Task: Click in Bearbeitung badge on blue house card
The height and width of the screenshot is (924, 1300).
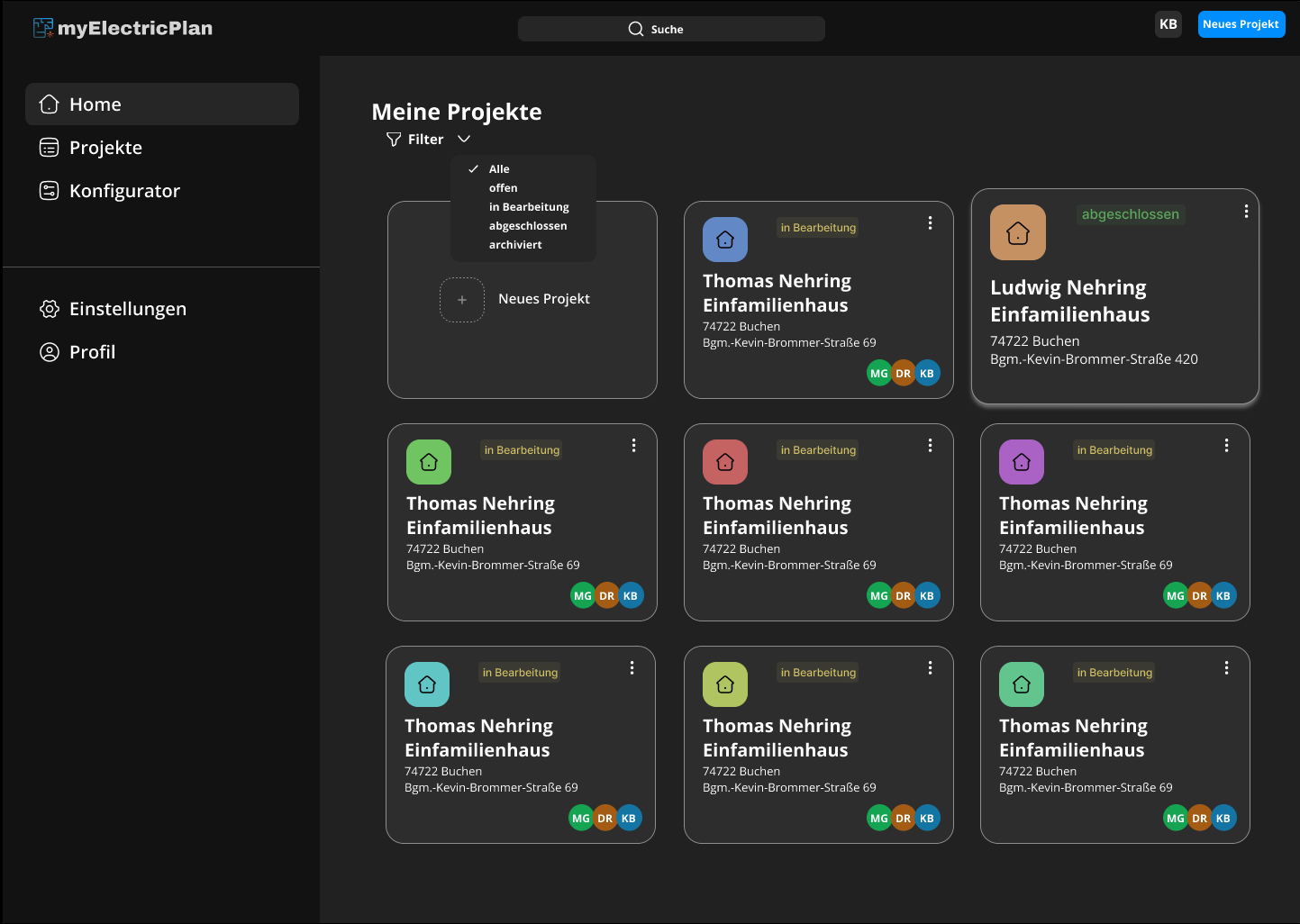Action: pyautogui.click(x=818, y=228)
